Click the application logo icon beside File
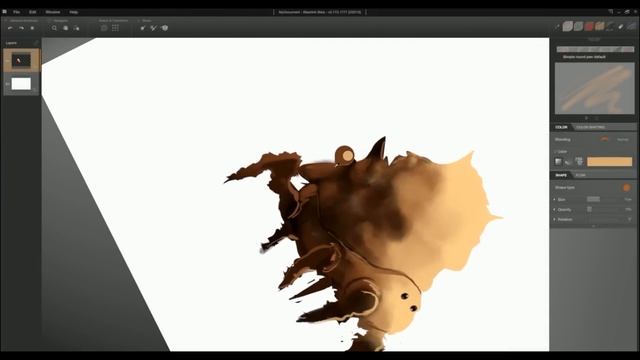This screenshot has height=360, width=640. (4, 12)
